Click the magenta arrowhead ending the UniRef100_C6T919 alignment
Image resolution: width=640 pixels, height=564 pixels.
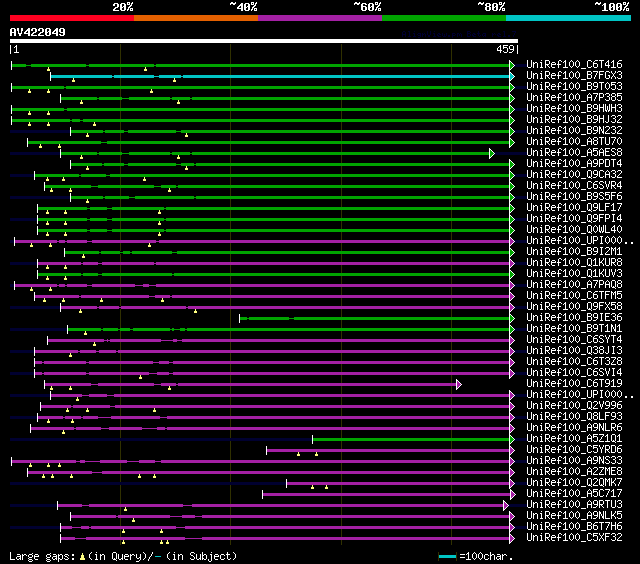tap(458, 384)
